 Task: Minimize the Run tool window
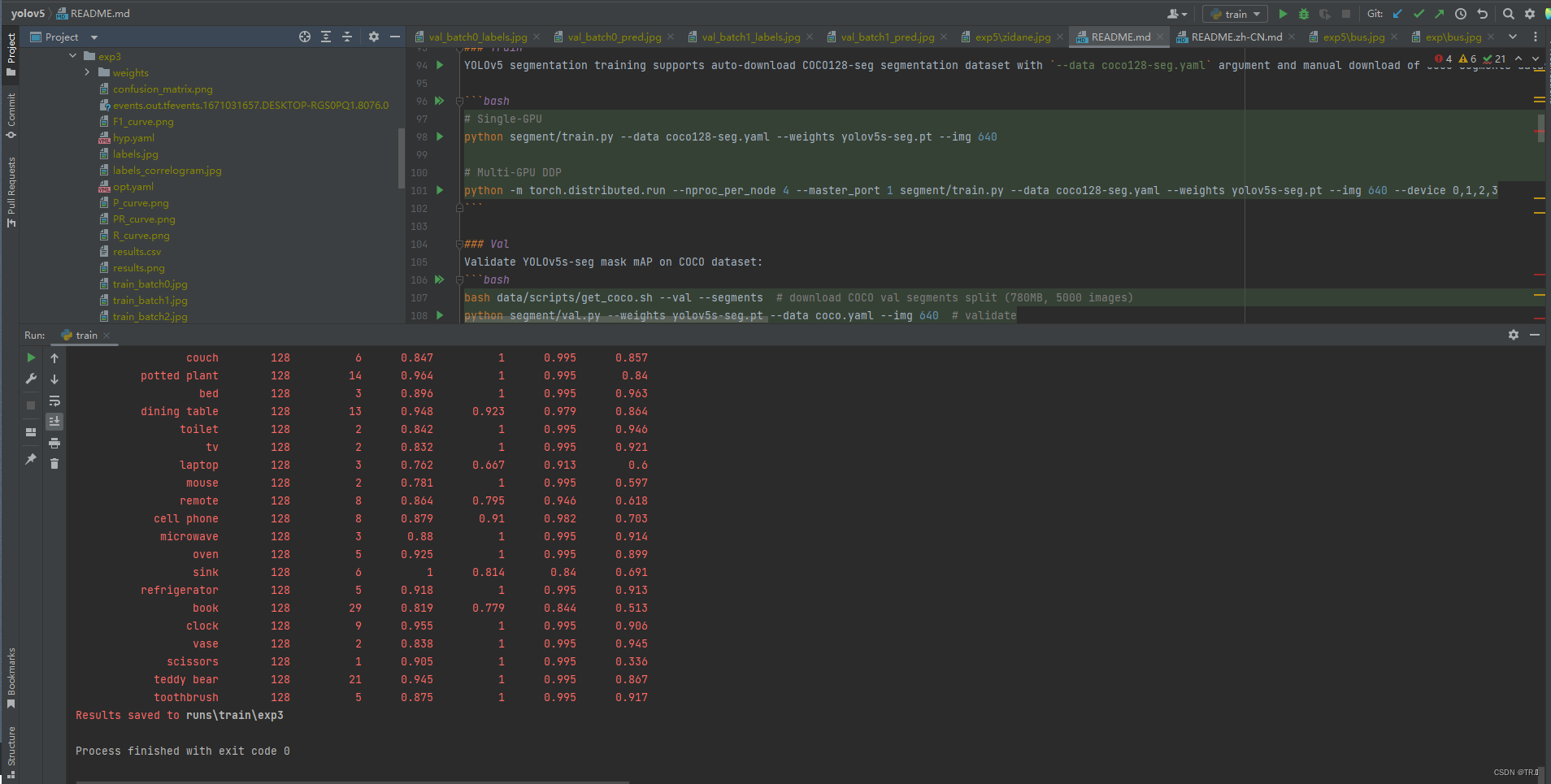[x=1535, y=335]
